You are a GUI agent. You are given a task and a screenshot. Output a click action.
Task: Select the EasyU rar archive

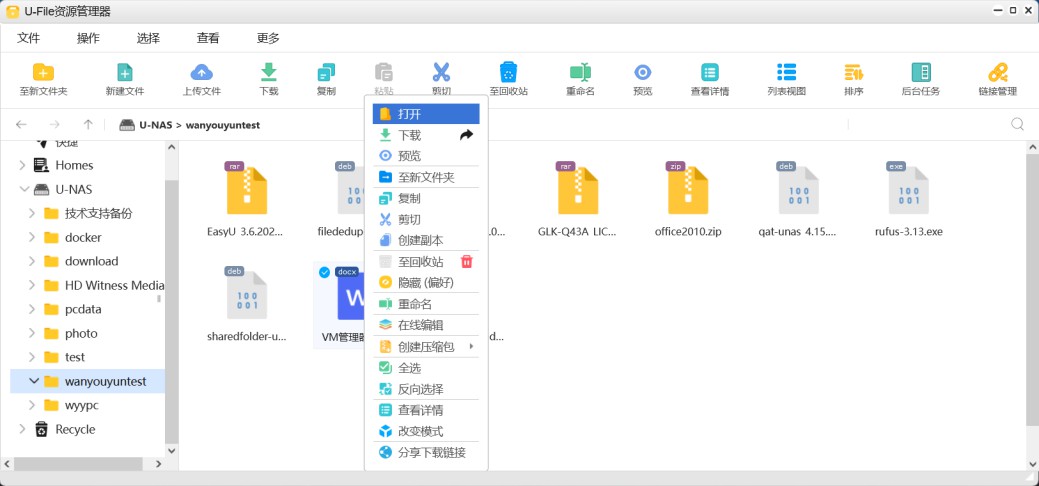[x=246, y=199]
